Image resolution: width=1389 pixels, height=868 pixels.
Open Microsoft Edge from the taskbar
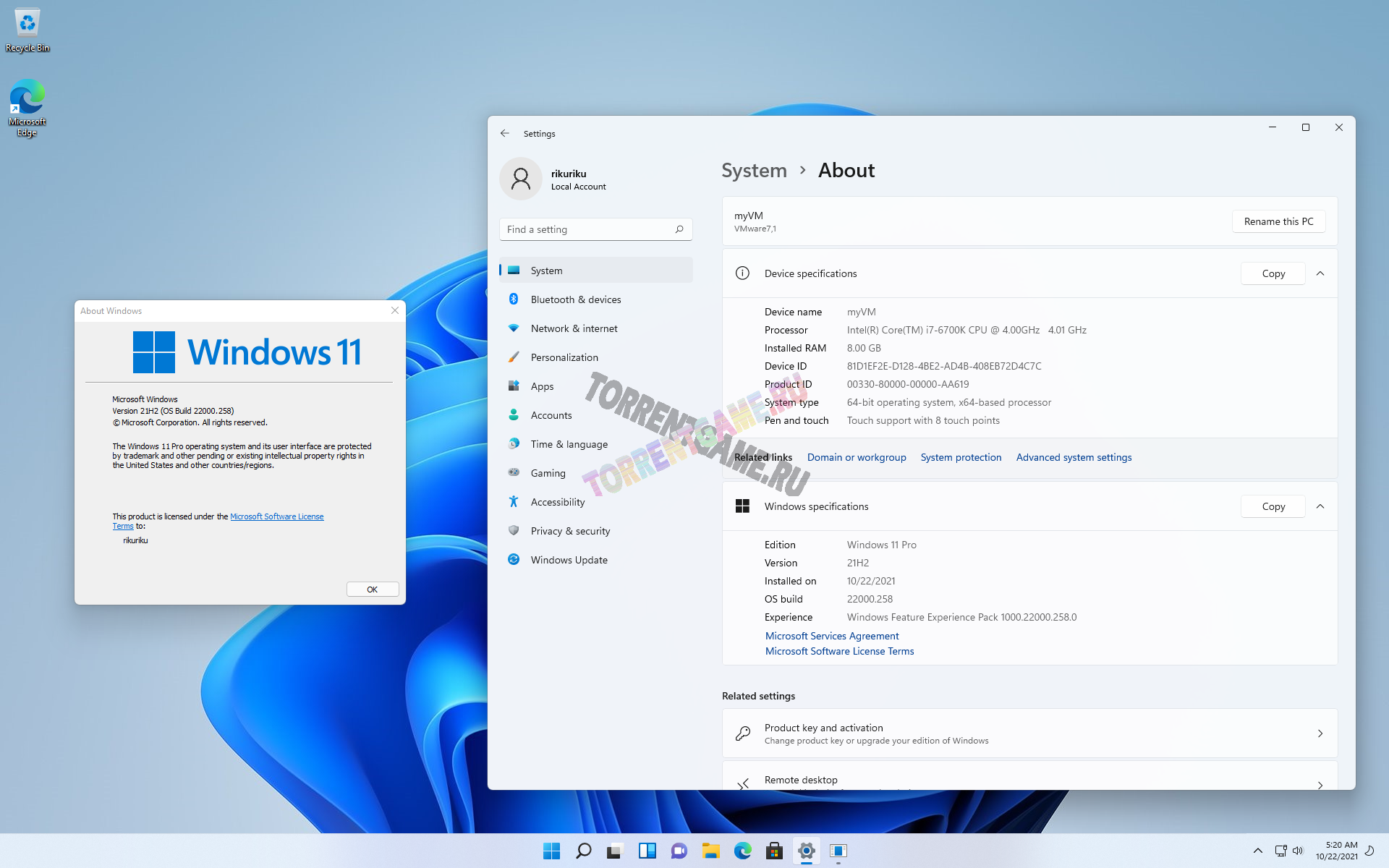pos(742,851)
